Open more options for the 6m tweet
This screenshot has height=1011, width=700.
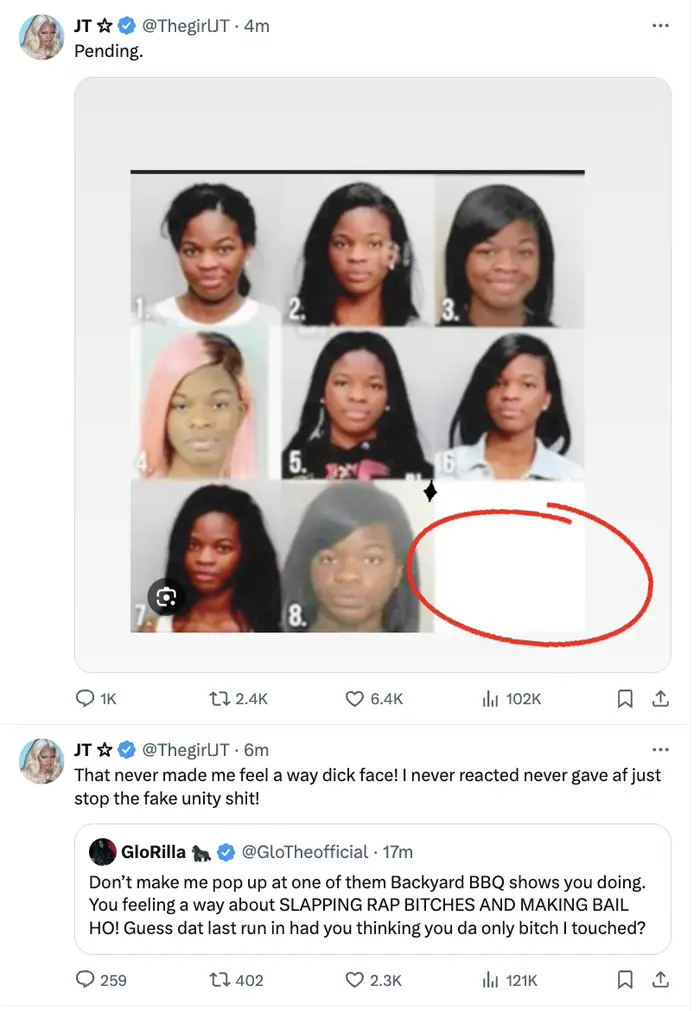660,749
